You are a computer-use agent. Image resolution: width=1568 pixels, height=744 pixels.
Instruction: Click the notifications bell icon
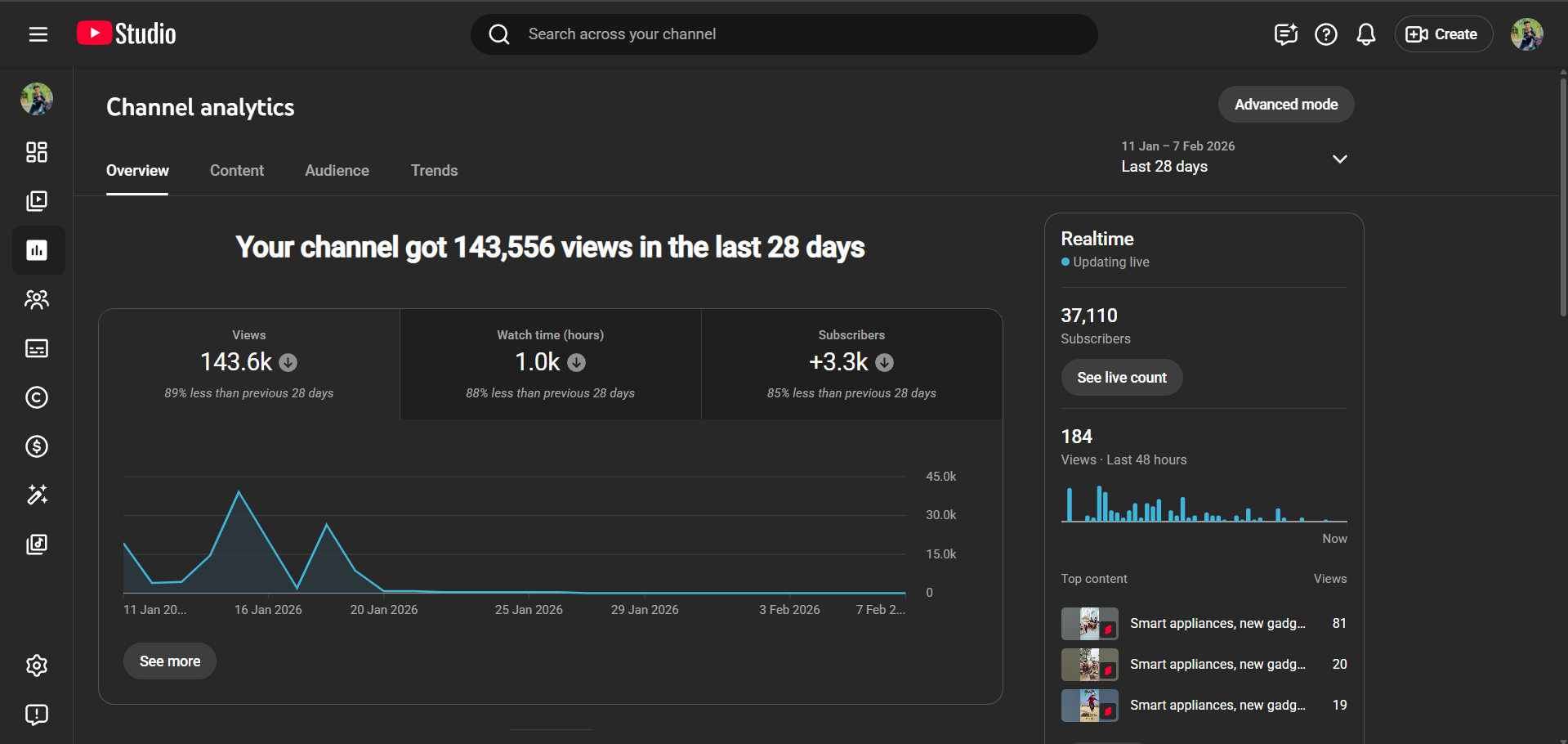coord(1365,34)
